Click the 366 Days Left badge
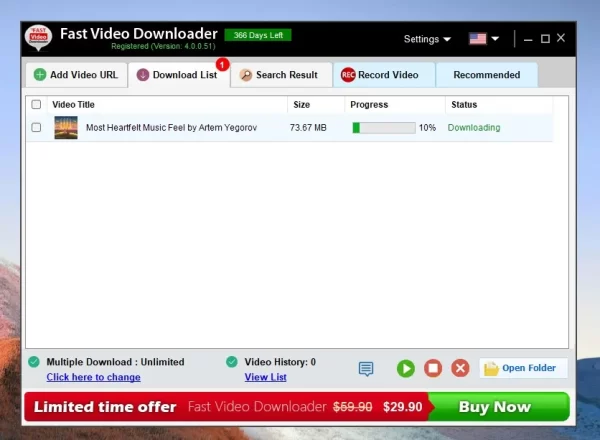Viewport: 600px width, 440px height. click(258, 35)
